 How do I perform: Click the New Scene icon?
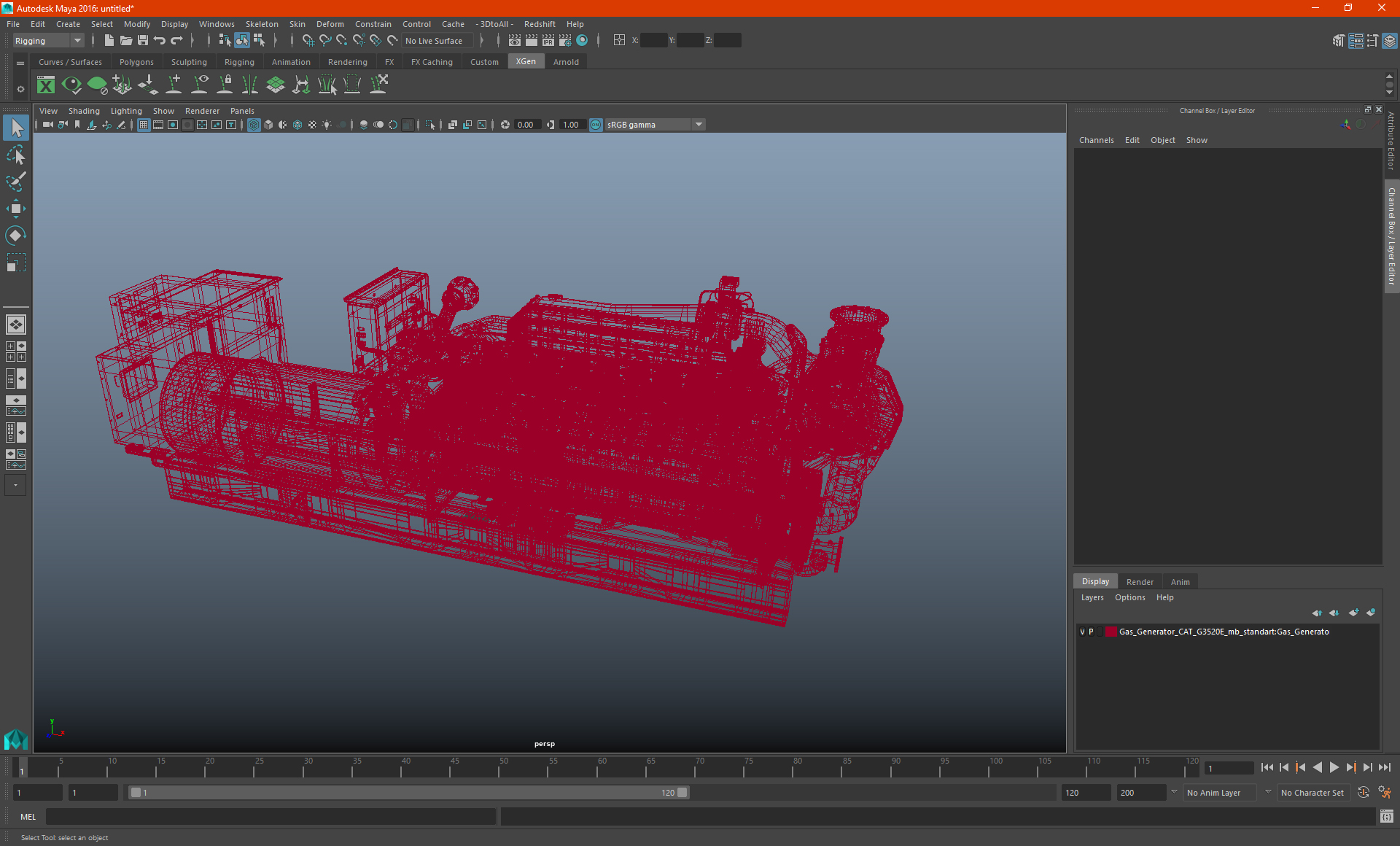[x=109, y=41]
